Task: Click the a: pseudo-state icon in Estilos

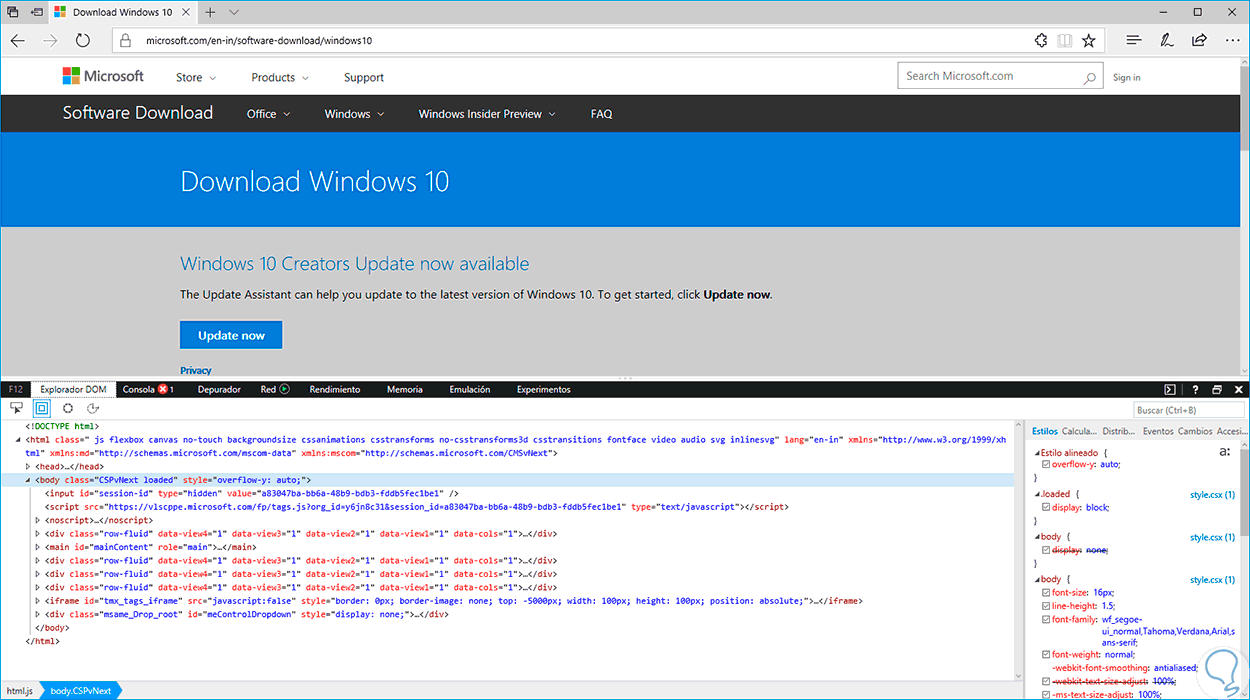Action: pyautogui.click(x=1225, y=452)
